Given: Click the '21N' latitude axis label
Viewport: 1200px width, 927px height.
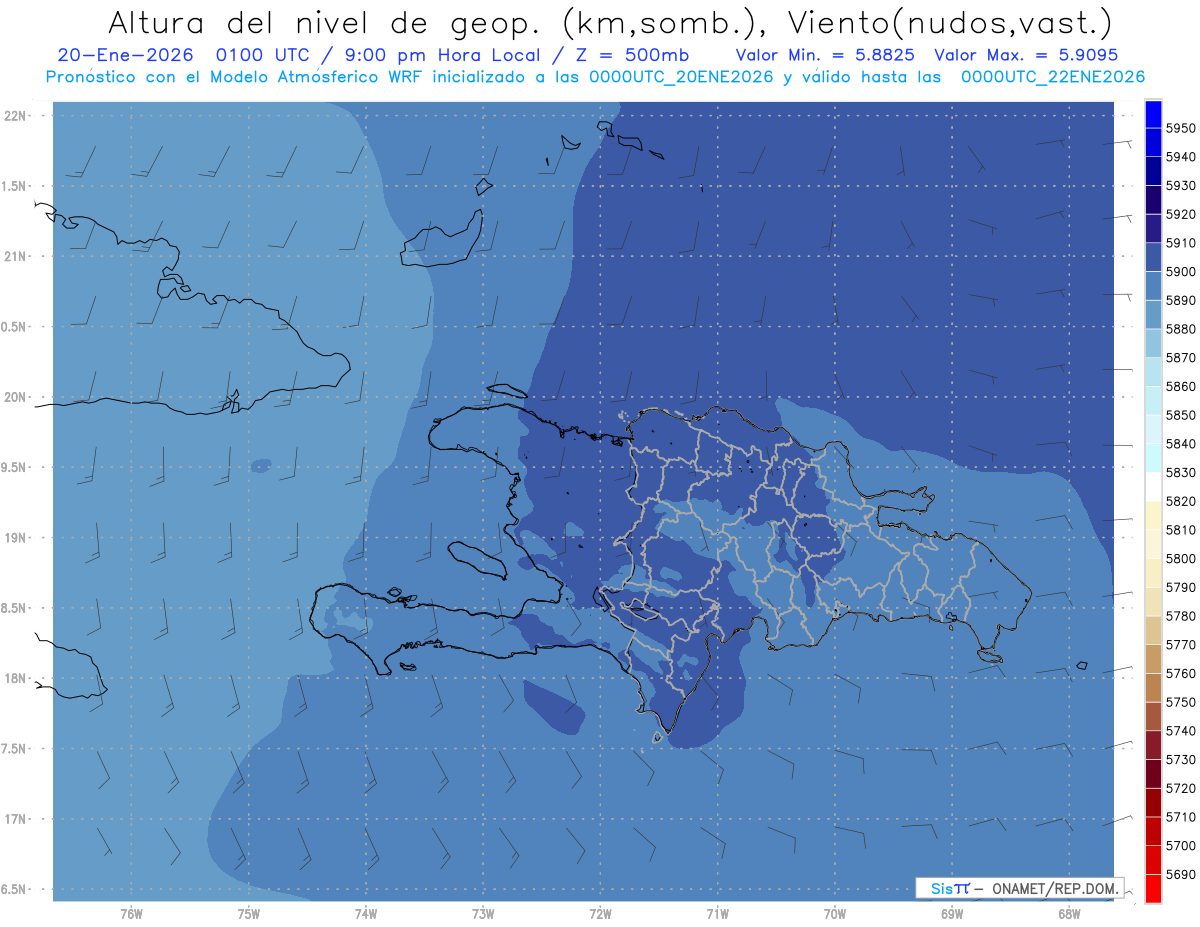Looking at the screenshot, I should click(15, 257).
